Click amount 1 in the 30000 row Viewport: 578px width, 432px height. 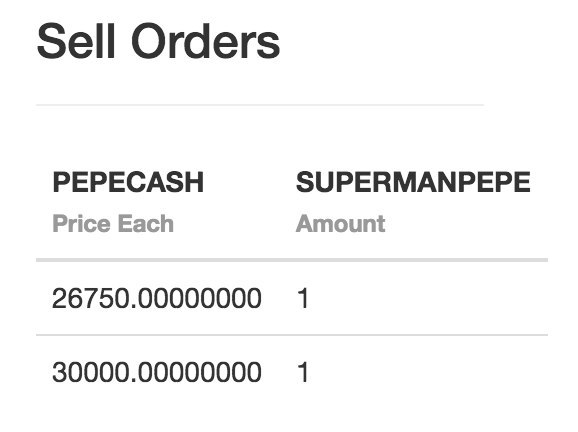pyautogui.click(x=303, y=372)
